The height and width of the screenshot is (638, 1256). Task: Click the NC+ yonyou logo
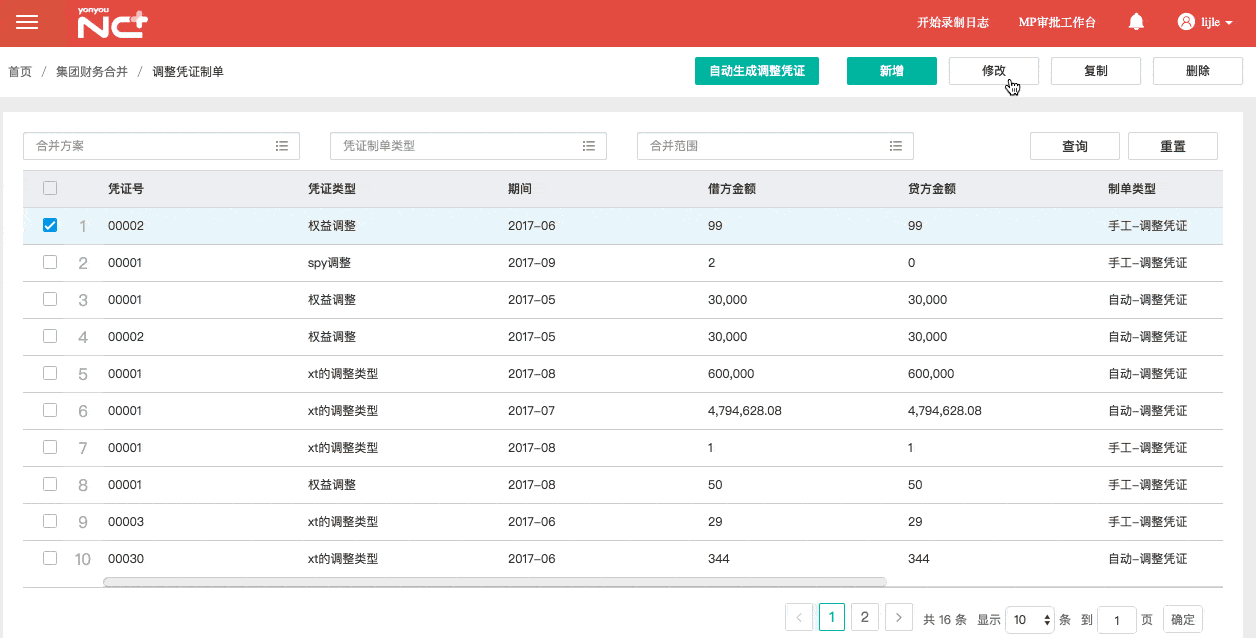[x=113, y=23]
